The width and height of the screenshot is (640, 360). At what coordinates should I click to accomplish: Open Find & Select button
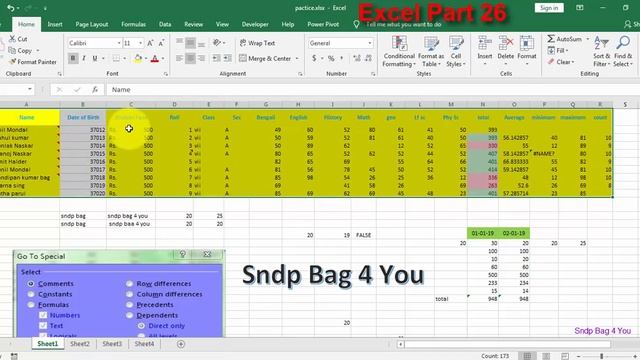point(623,51)
